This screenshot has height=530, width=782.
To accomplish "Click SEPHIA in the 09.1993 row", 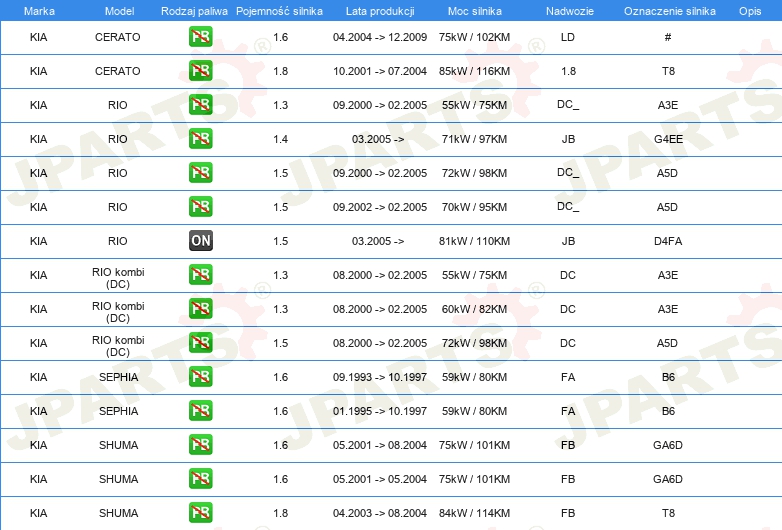I will tap(118, 377).
